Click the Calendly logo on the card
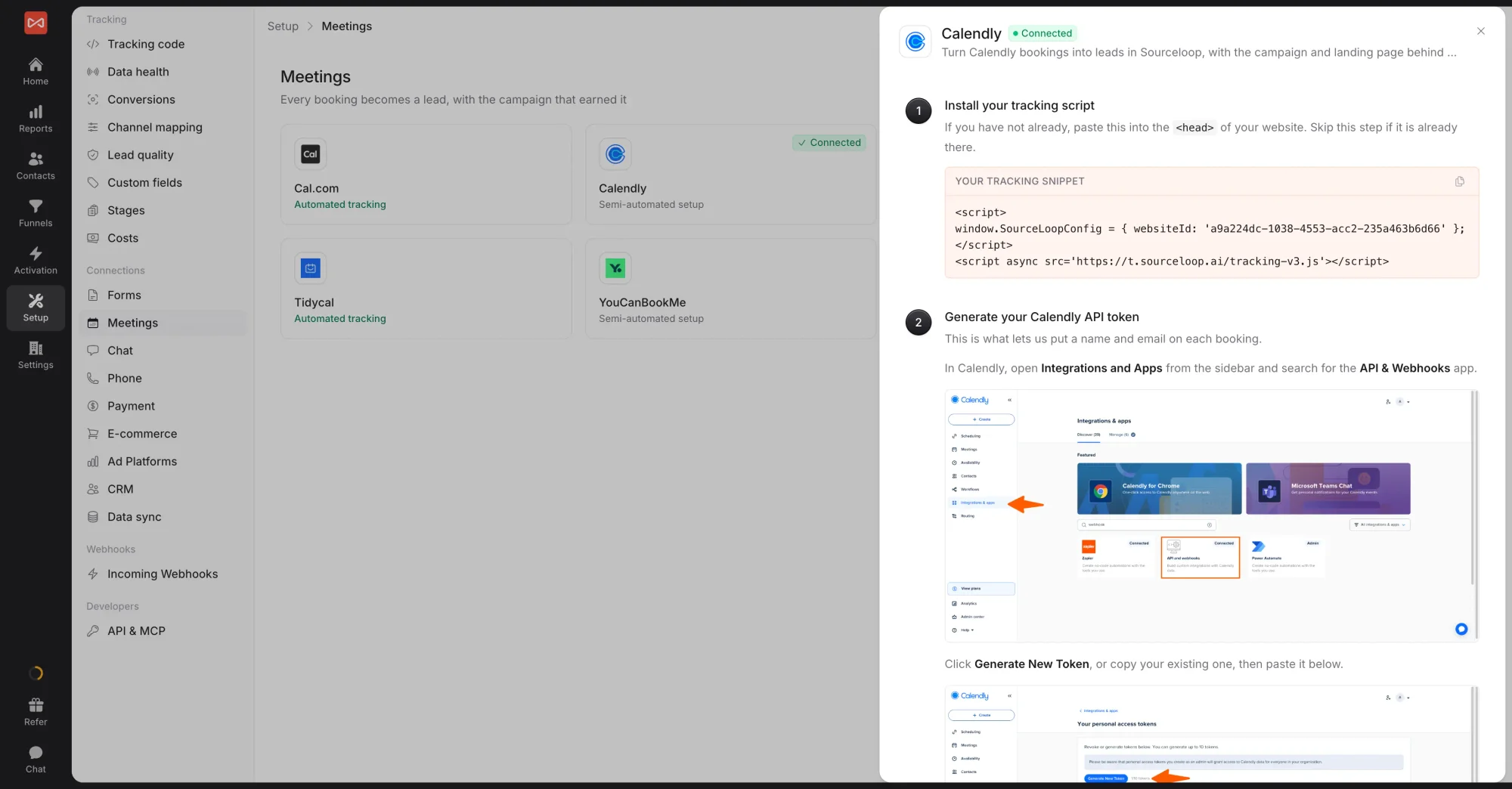The image size is (1512, 789). pos(615,154)
